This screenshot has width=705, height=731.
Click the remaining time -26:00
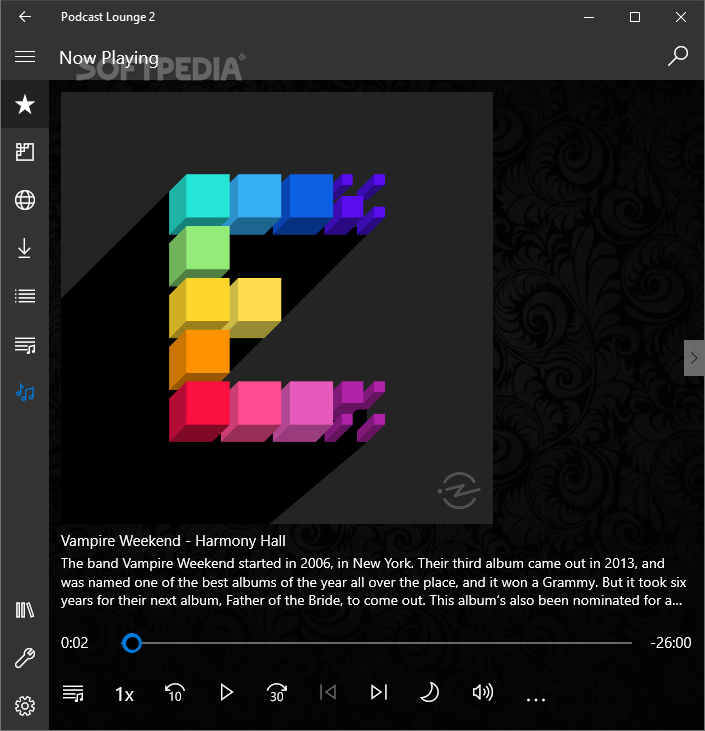[670, 643]
